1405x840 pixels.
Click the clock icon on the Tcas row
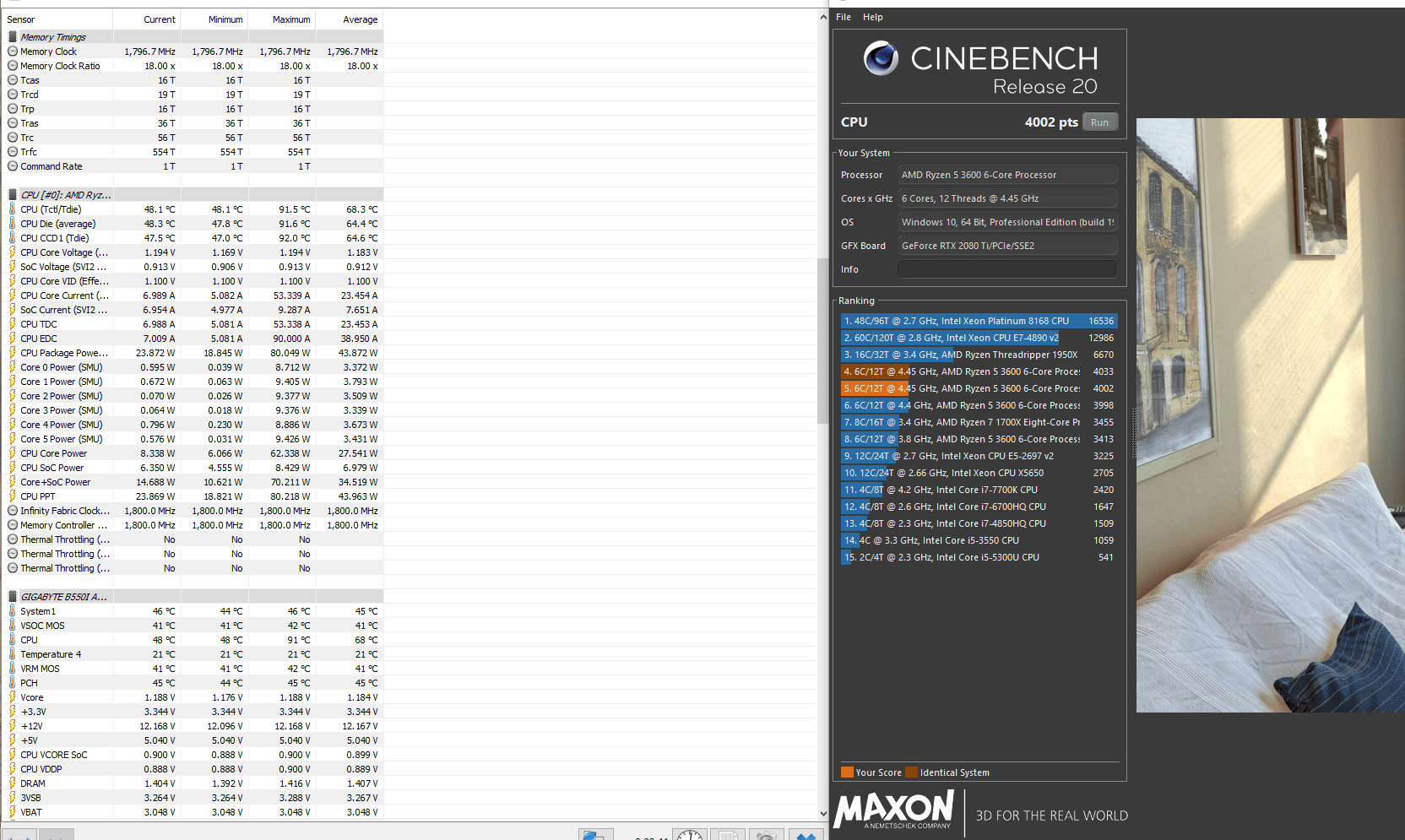[x=13, y=80]
